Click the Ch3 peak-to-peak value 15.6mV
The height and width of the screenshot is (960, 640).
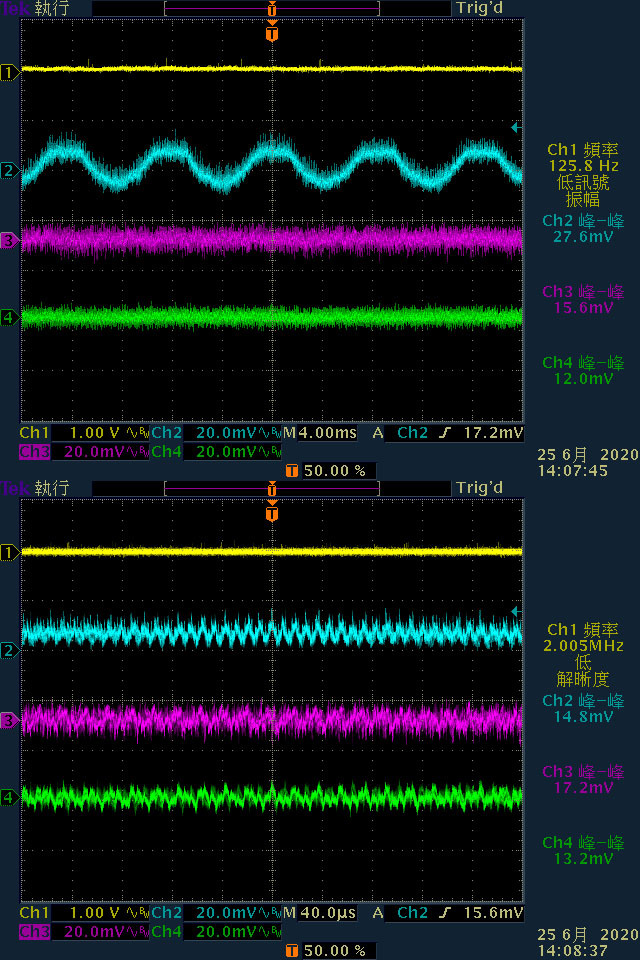point(584,308)
